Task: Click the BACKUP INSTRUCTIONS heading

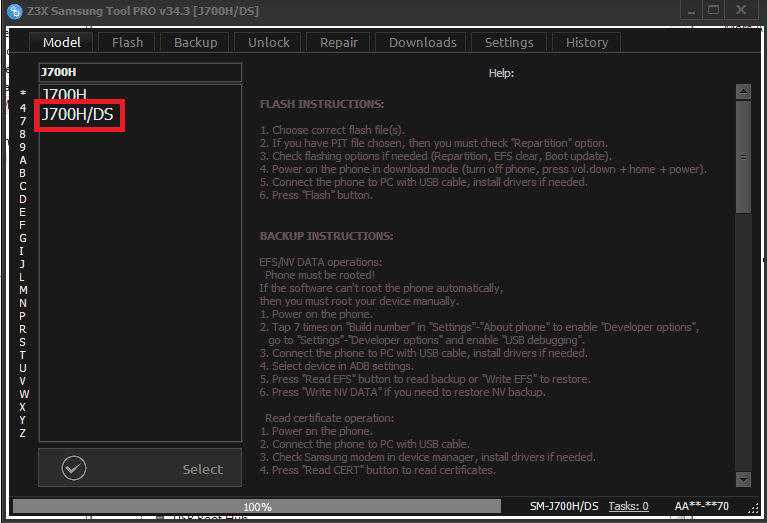Action: 326,236
